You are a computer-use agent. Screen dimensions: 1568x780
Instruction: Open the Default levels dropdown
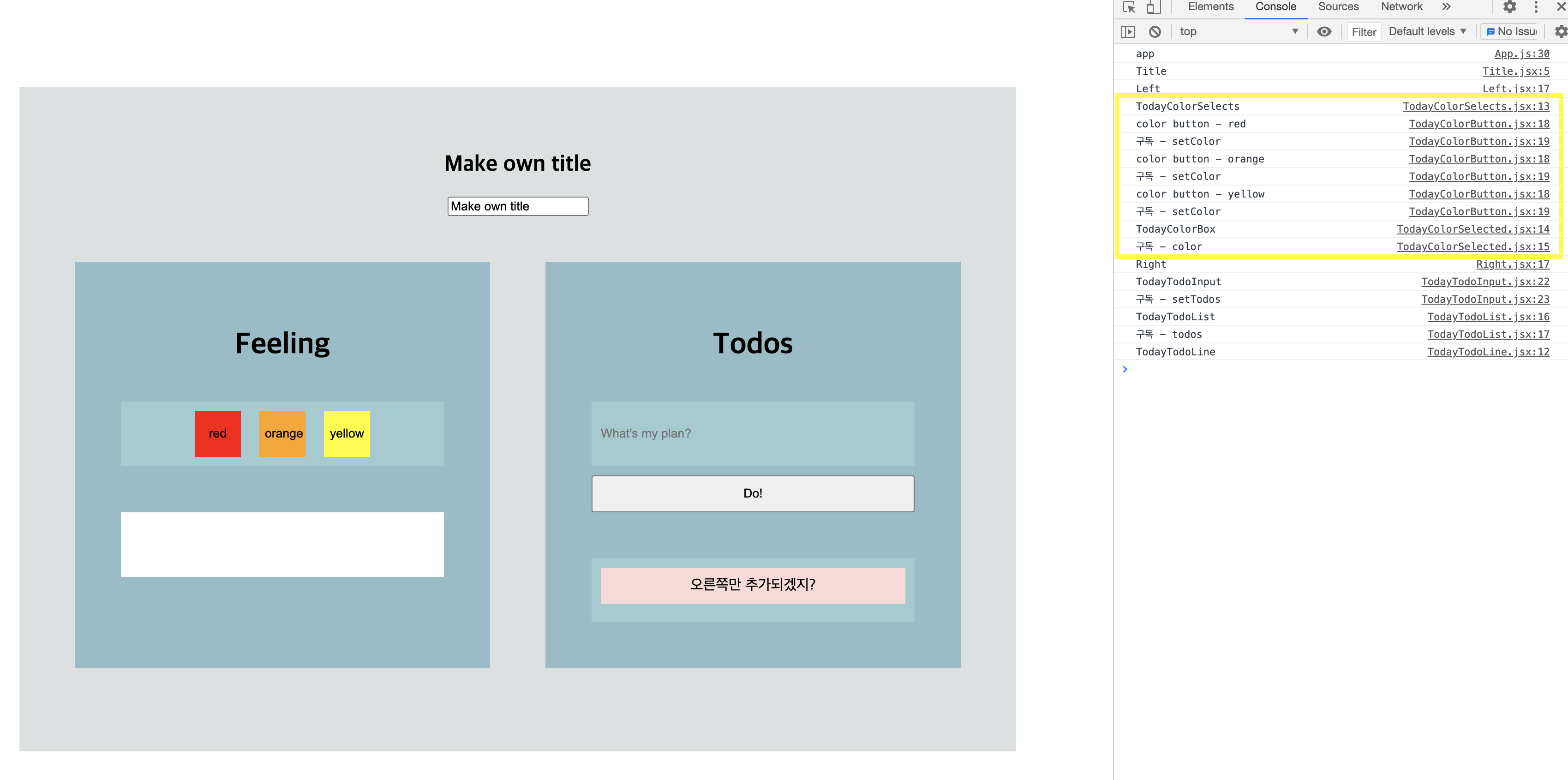1427,32
